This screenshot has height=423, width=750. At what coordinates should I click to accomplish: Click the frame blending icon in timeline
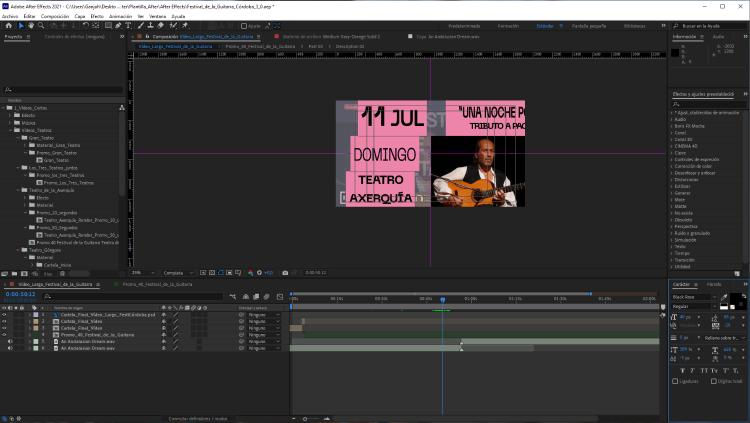tap(256, 297)
